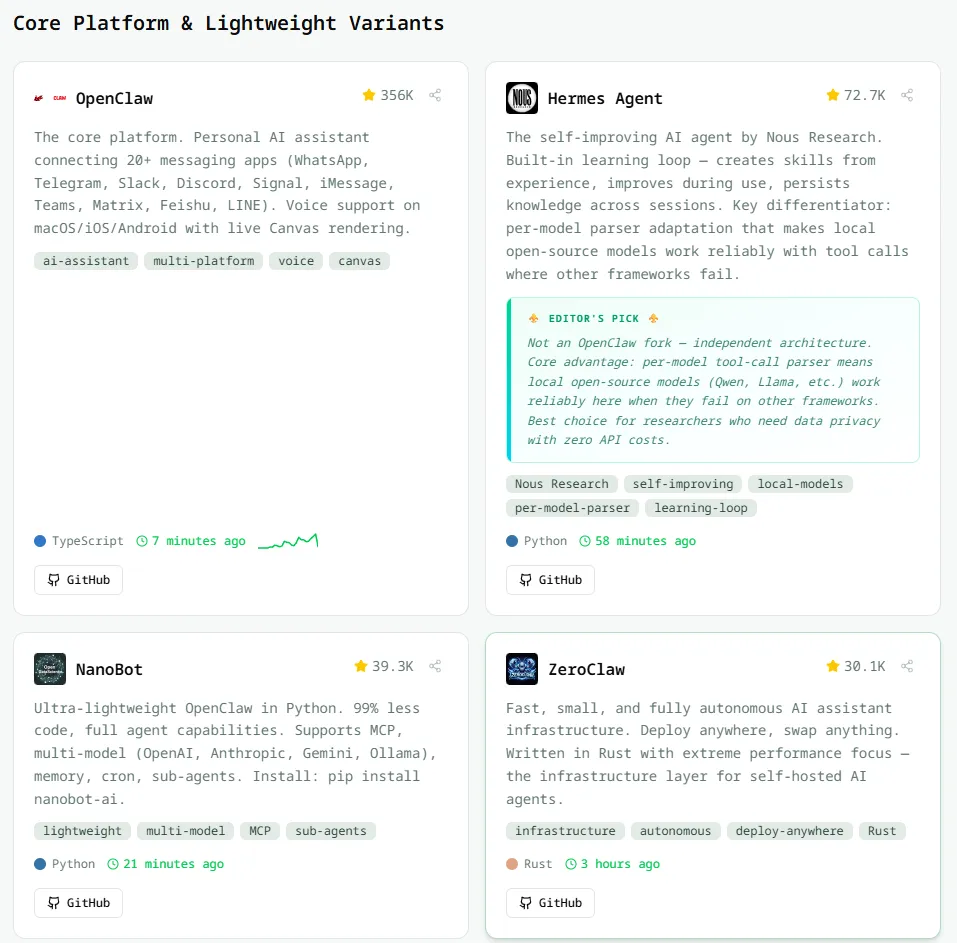Open the ZeroClaw GitHub button

click(550, 903)
